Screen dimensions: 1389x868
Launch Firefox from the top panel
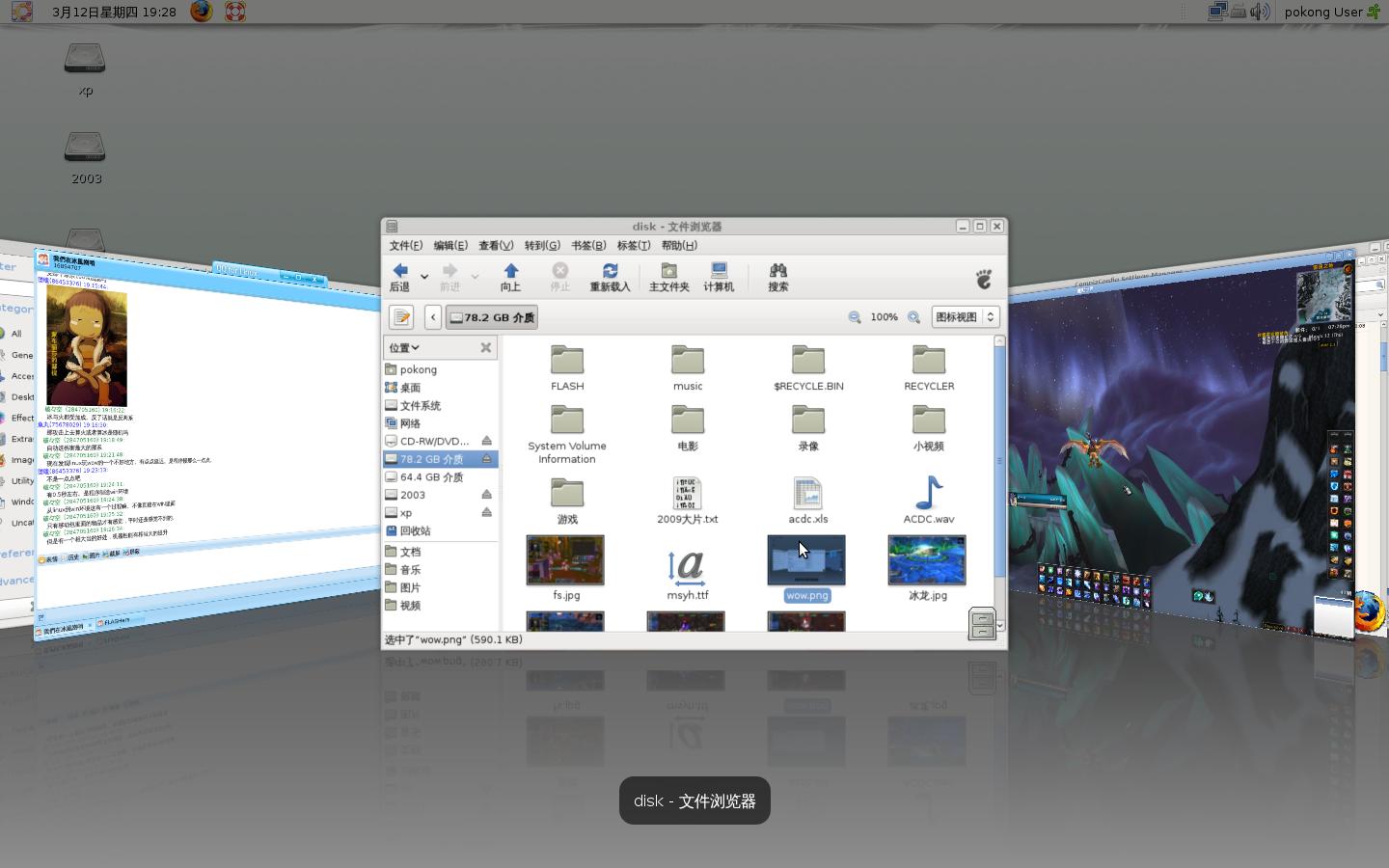pos(201,12)
